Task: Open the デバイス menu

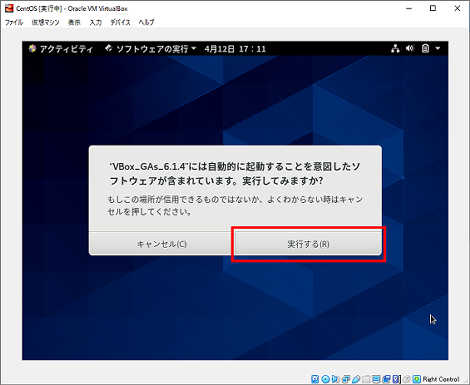Action: 120,22
